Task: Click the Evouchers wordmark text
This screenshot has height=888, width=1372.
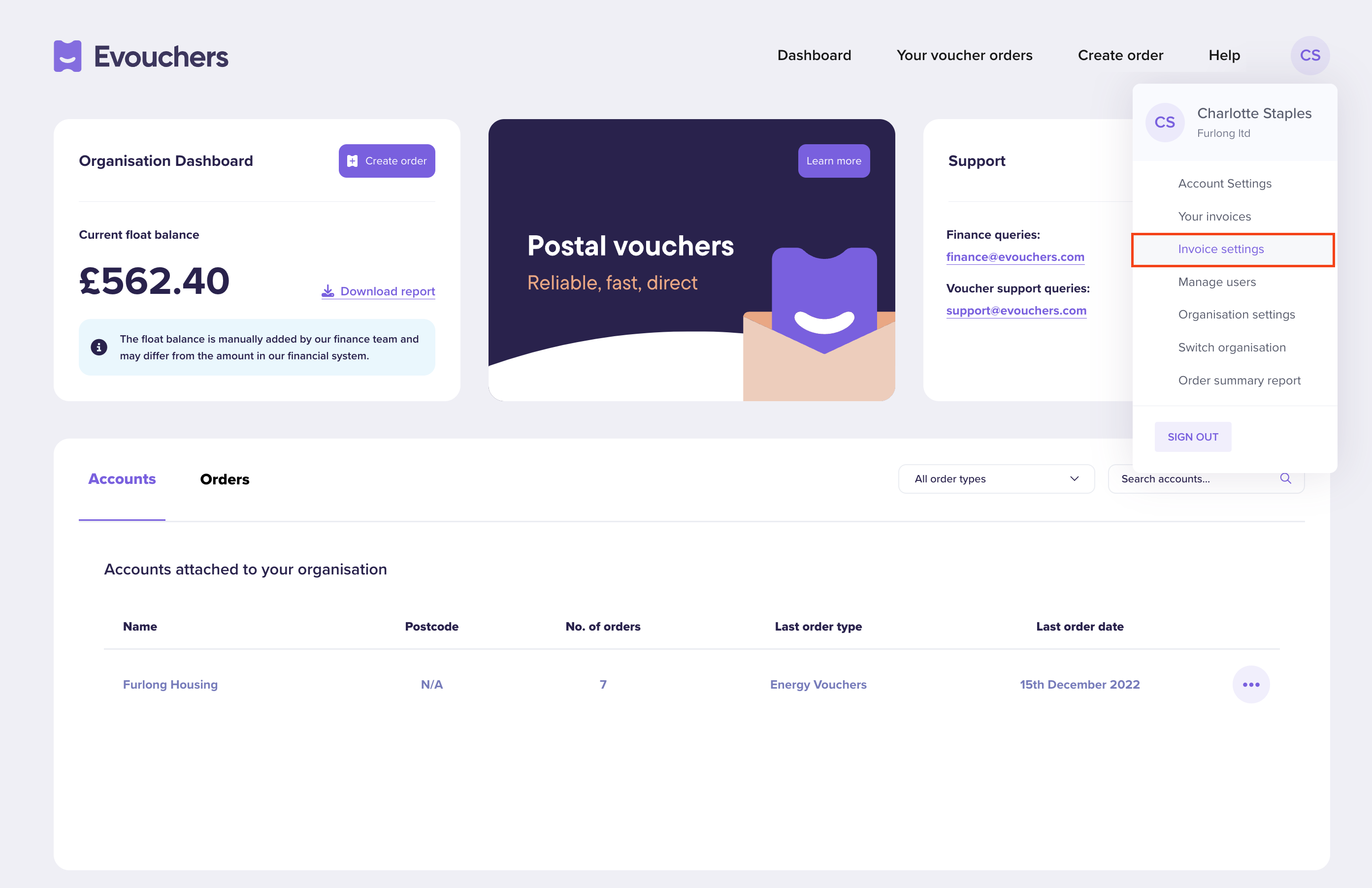Action: point(161,57)
